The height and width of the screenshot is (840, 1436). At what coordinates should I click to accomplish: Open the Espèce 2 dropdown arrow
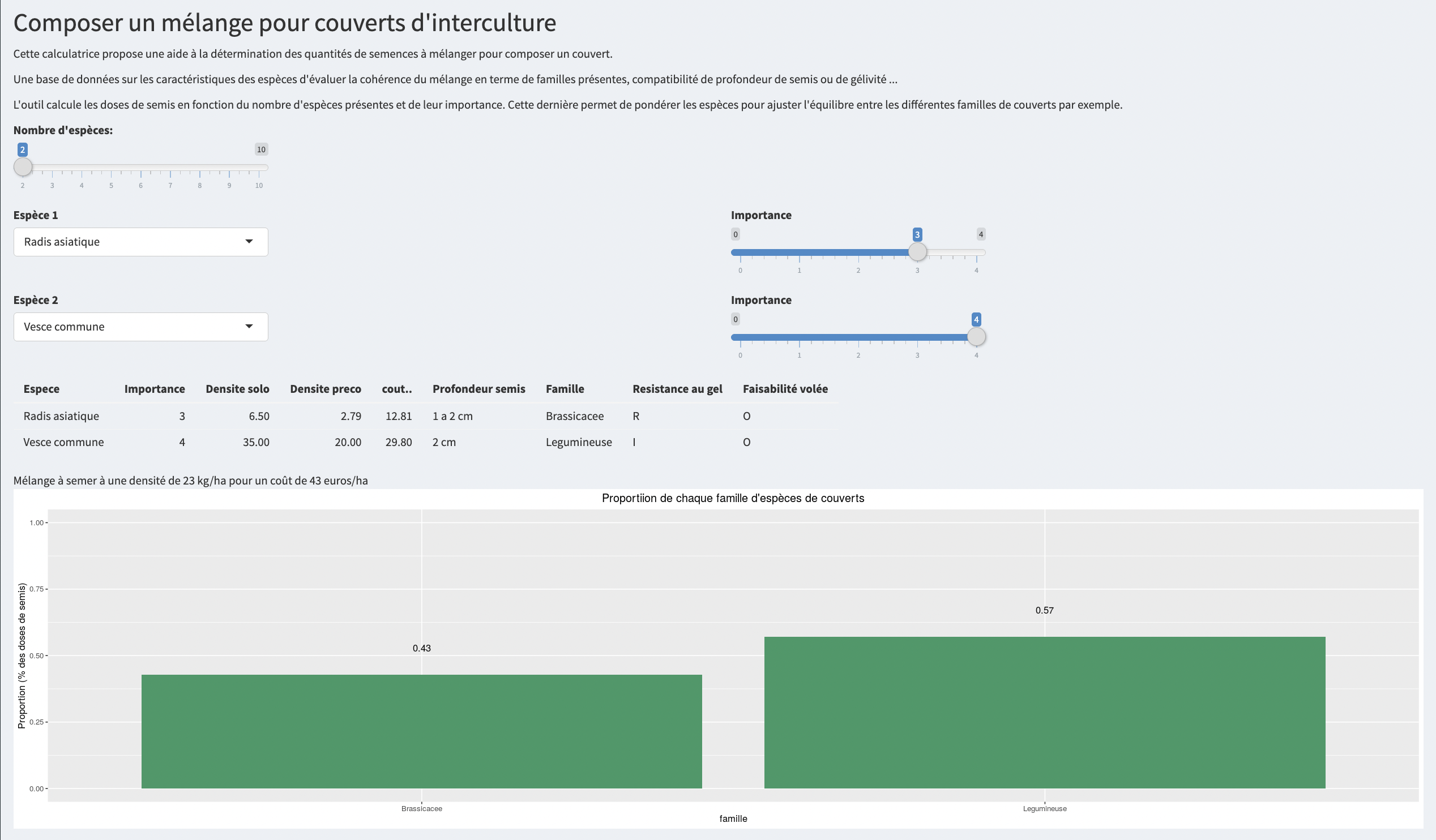pyautogui.click(x=249, y=326)
